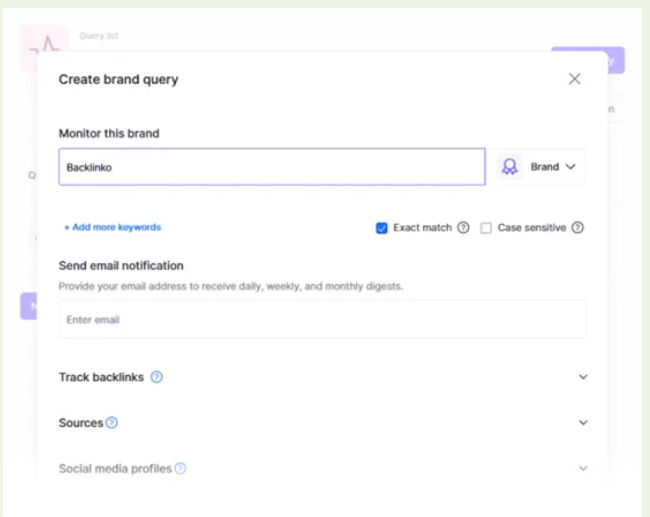Open the Brand type dropdown
The image size is (650, 517).
pos(552,167)
